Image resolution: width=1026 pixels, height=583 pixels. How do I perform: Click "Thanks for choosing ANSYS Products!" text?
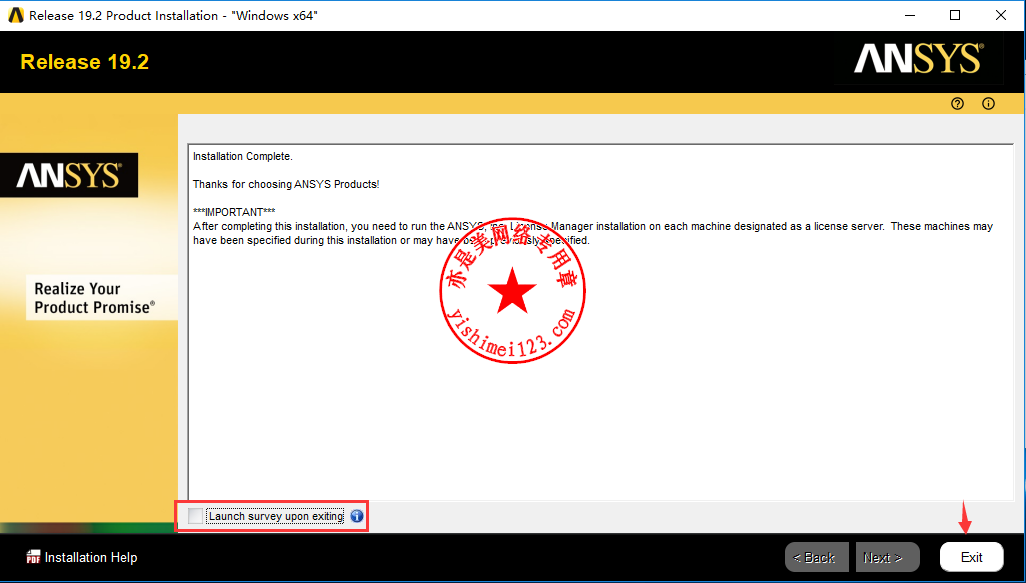pos(286,185)
